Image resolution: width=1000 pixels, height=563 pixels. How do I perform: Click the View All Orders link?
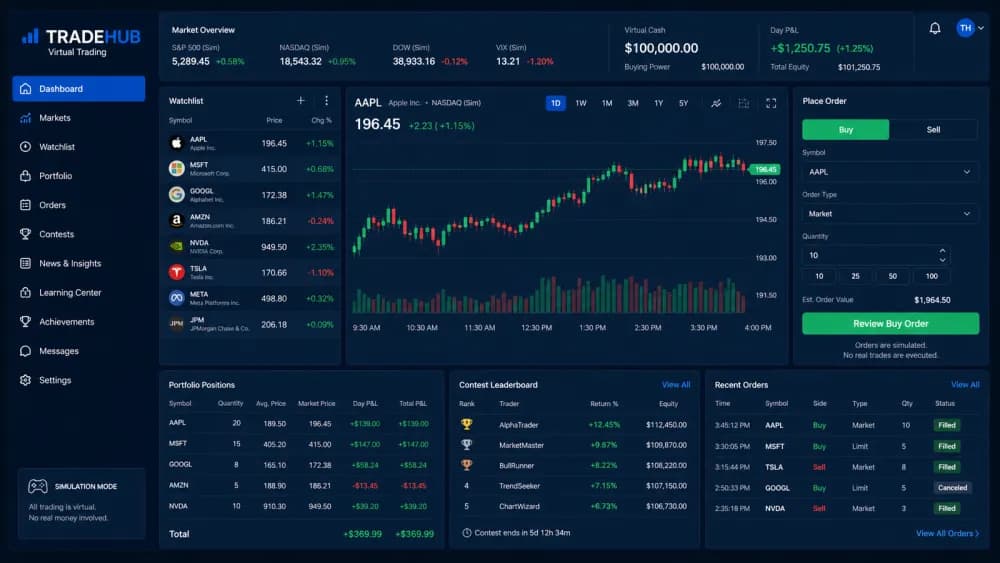(948, 533)
